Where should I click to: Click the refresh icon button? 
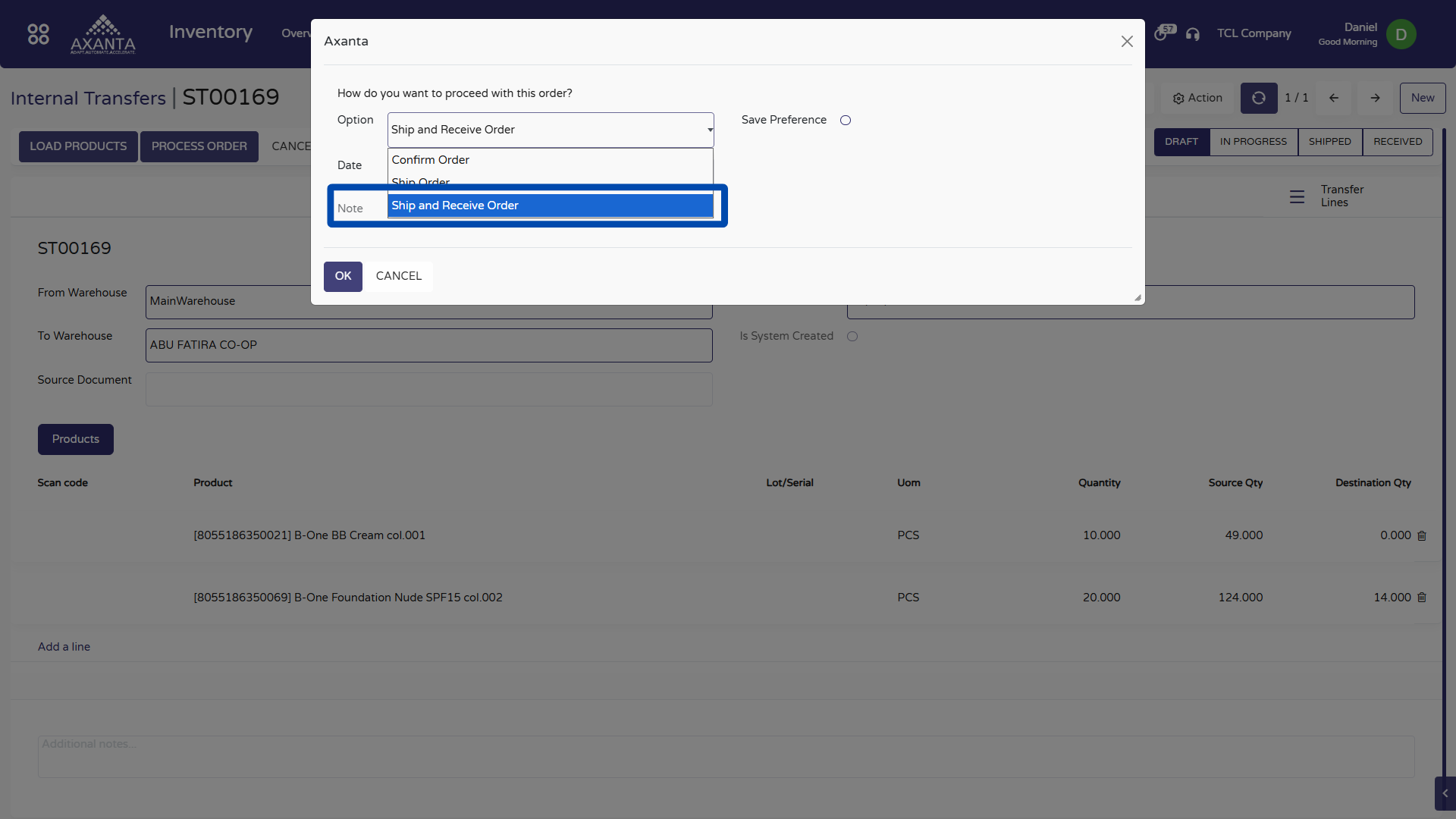1258,98
